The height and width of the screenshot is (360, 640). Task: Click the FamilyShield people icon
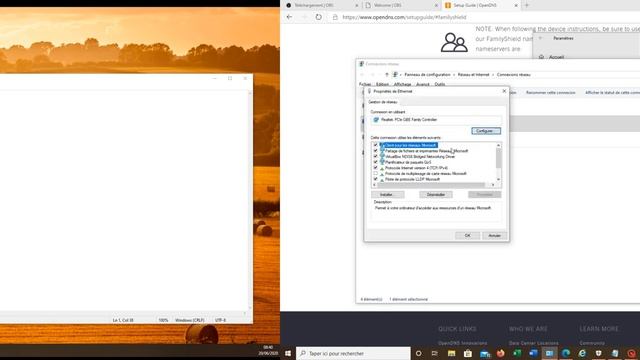pos(454,42)
